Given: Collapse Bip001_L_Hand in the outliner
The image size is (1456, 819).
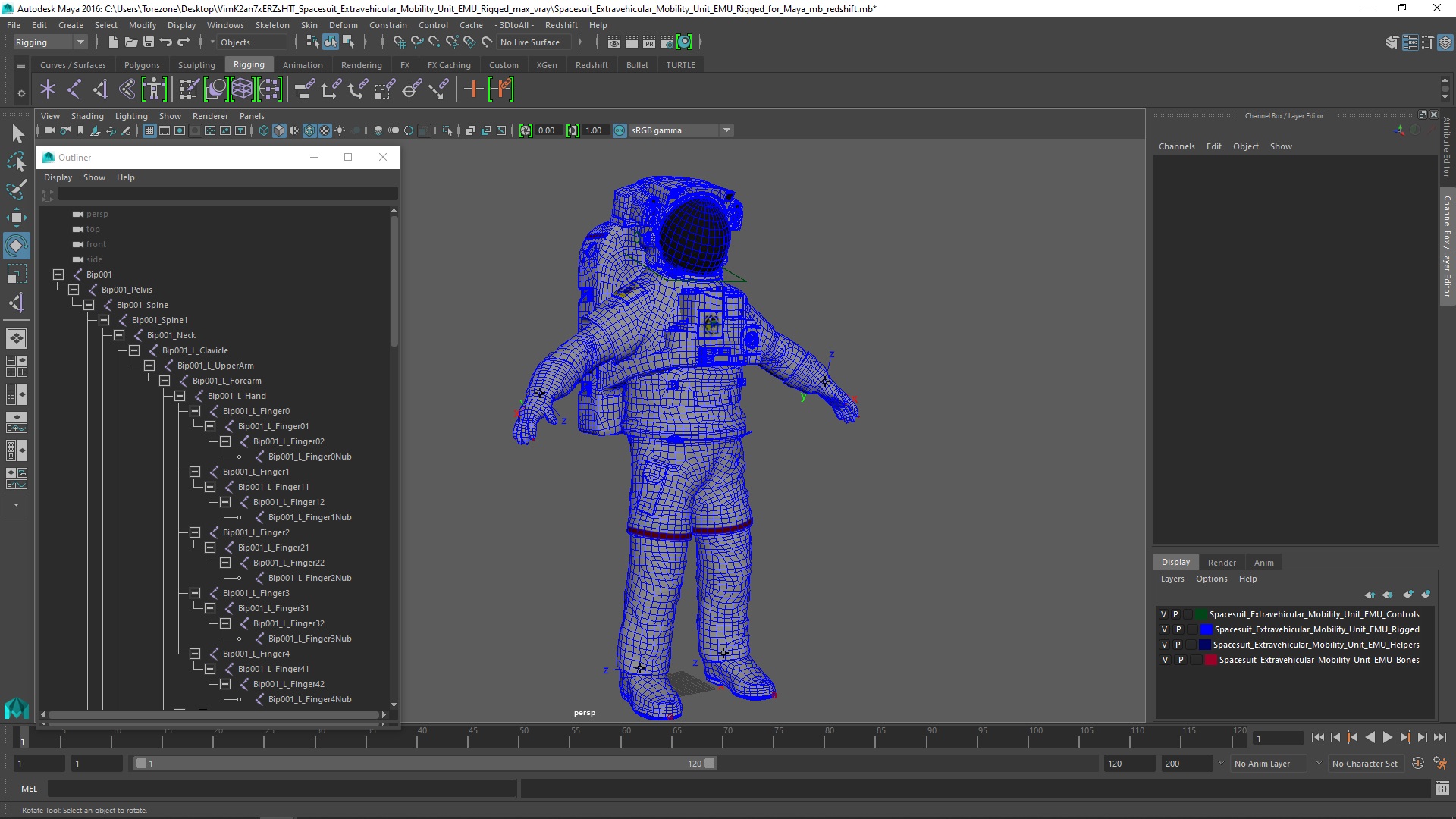Looking at the screenshot, I should 180,396.
